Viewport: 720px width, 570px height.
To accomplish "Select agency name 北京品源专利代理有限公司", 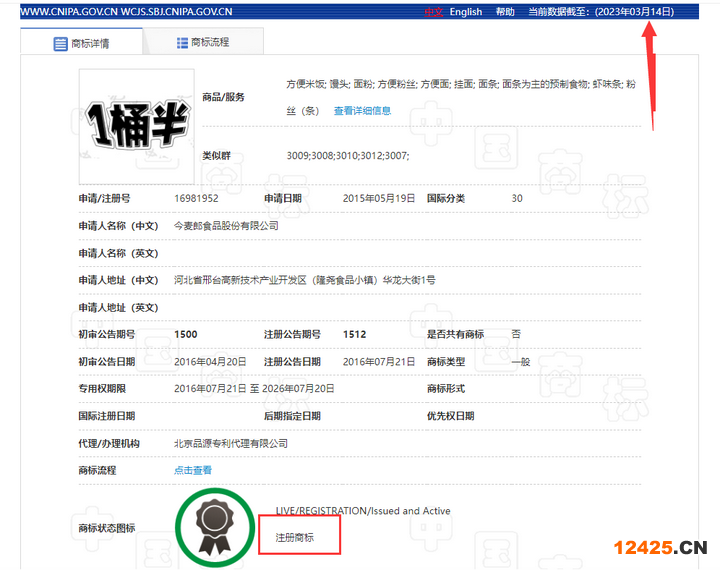I will click(231, 444).
